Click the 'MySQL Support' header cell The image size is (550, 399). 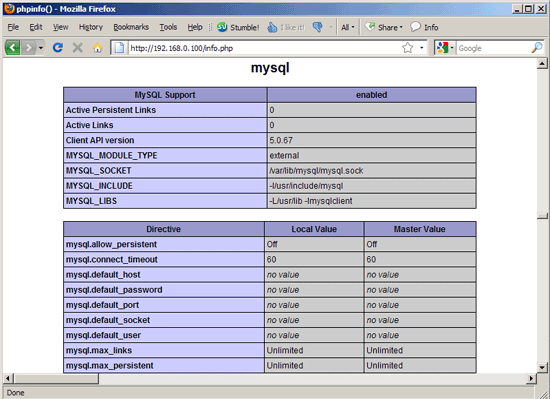(165, 95)
